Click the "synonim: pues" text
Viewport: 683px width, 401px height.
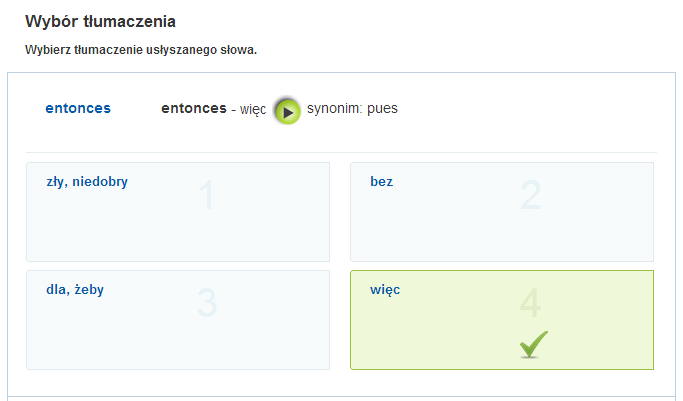pos(352,108)
